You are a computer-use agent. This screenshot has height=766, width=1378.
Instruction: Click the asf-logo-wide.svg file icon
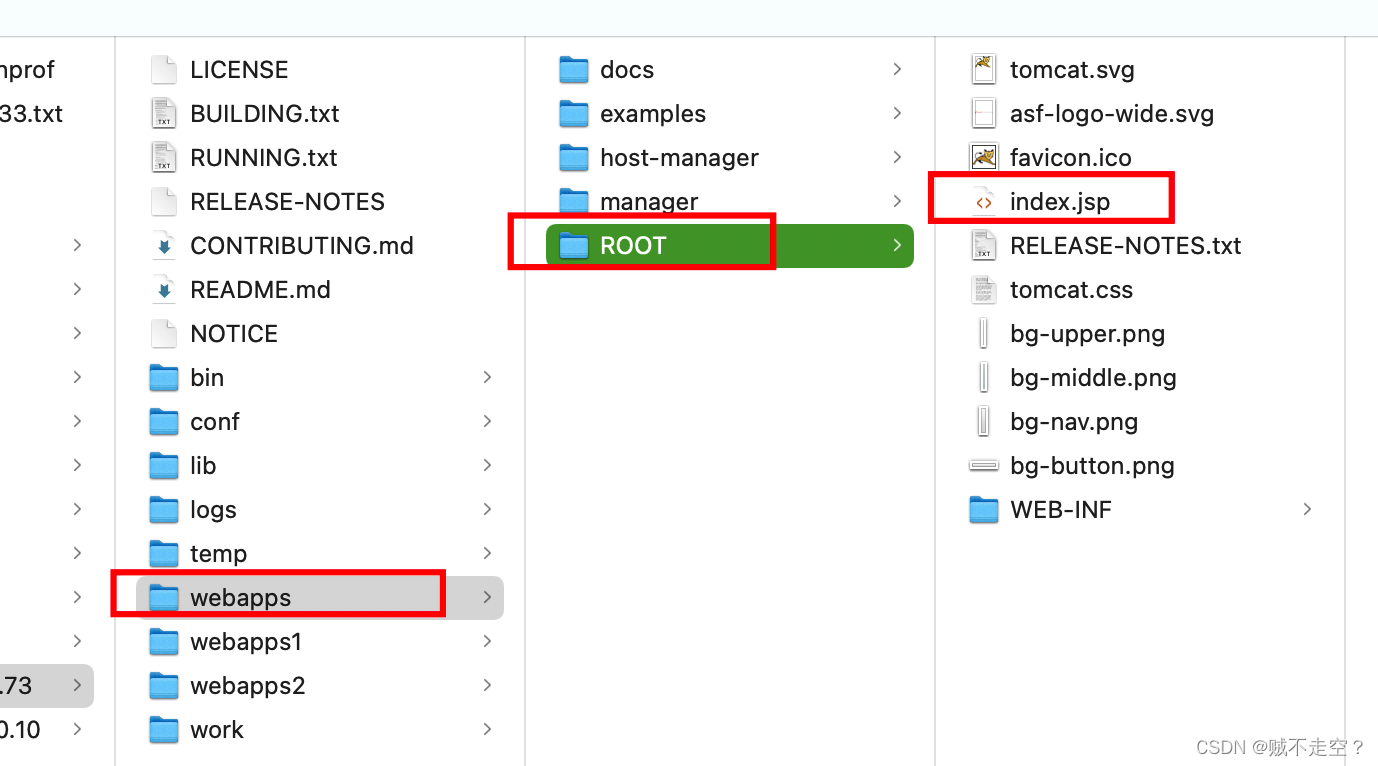click(x=984, y=113)
